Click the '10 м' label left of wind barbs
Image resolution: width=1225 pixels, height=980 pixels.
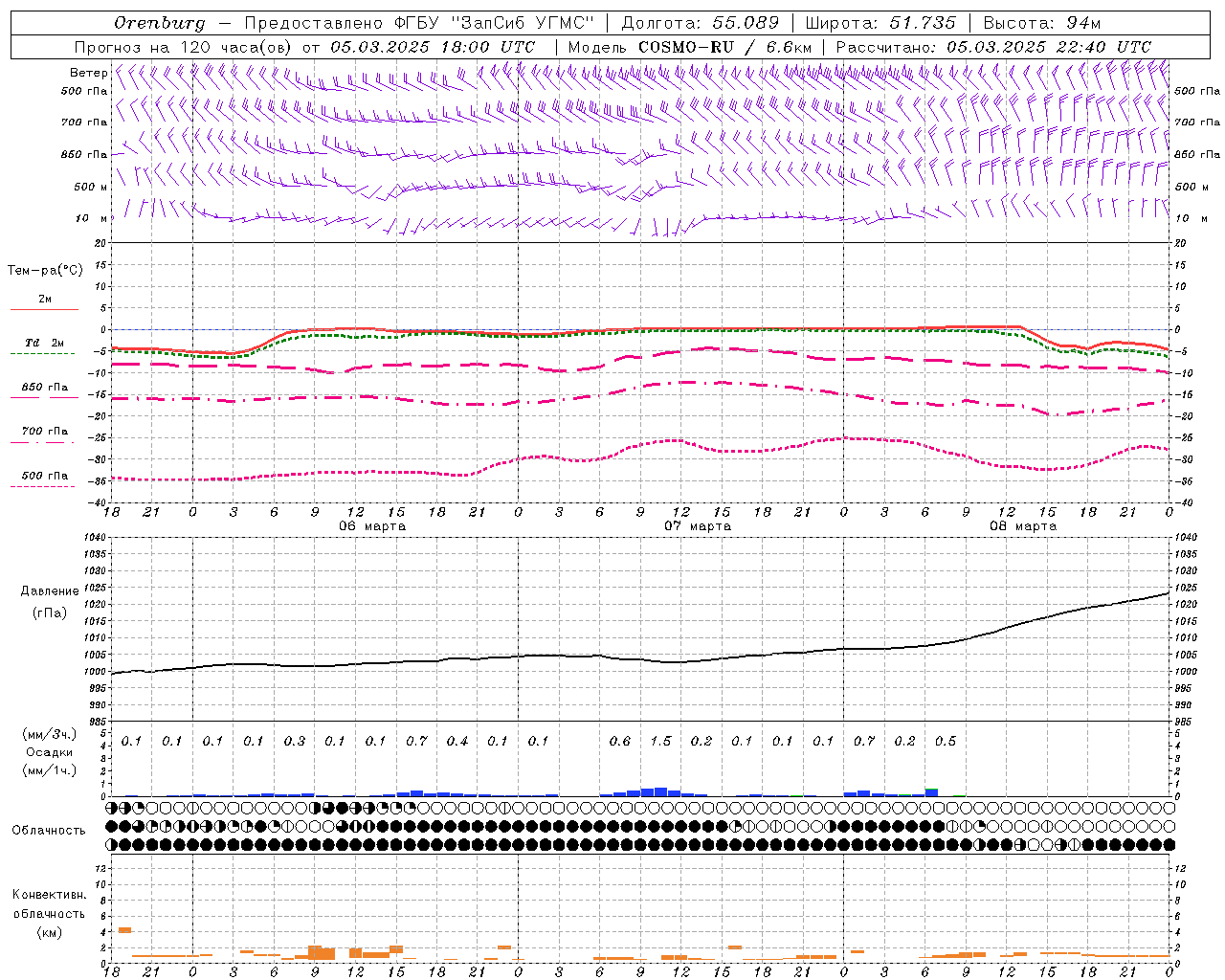pos(92,218)
